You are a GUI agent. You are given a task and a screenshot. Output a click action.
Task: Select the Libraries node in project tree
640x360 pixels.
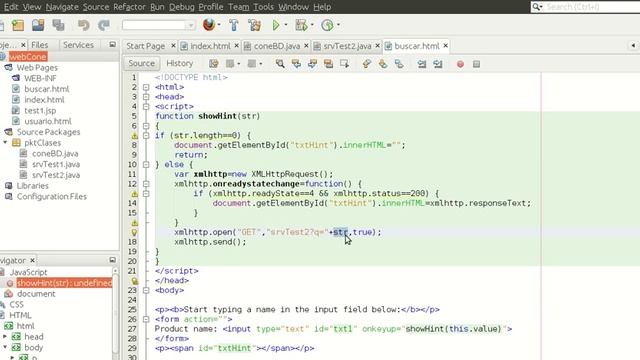[x=32, y=186]
